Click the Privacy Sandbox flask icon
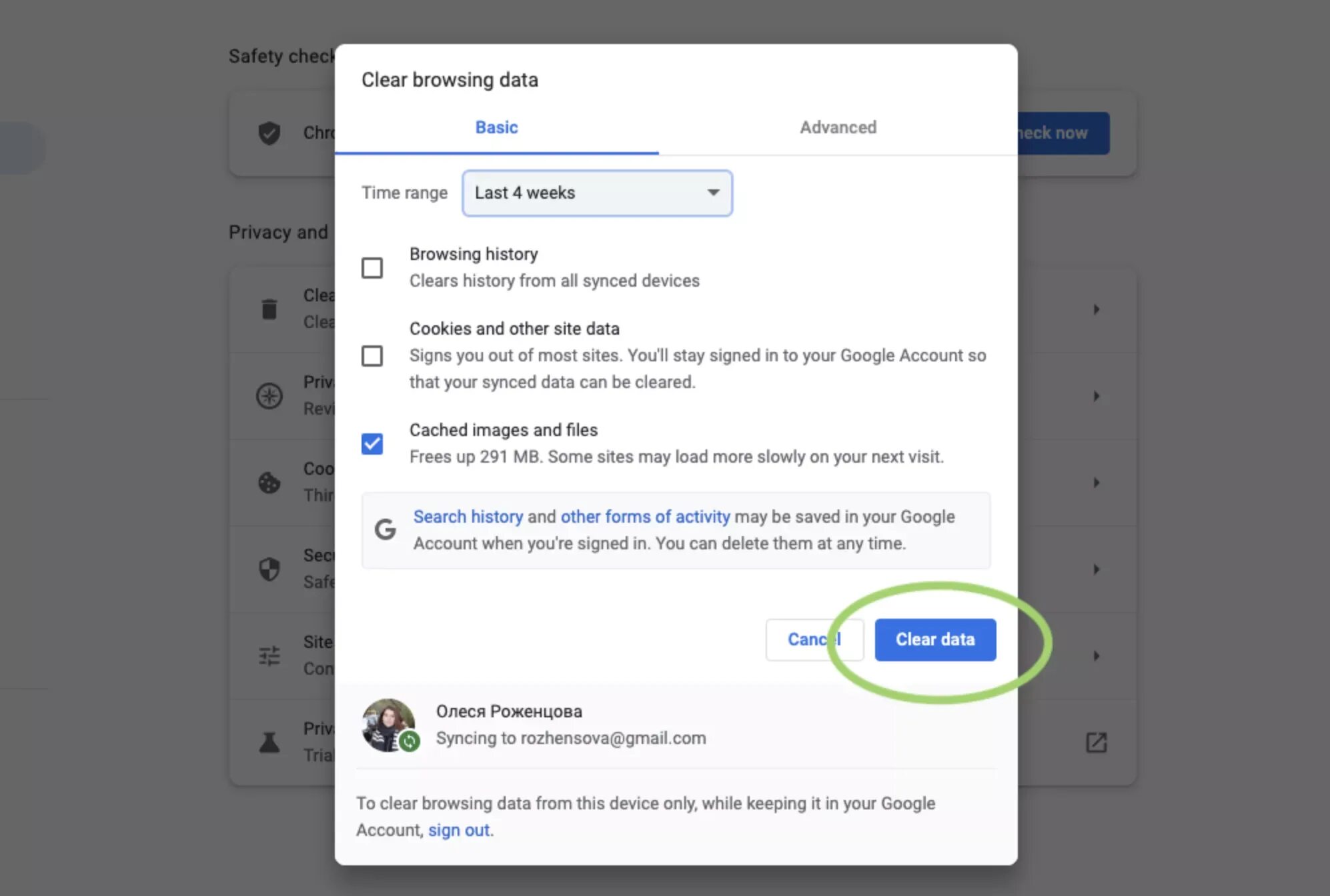1330x896 pixels. (269, 742)
